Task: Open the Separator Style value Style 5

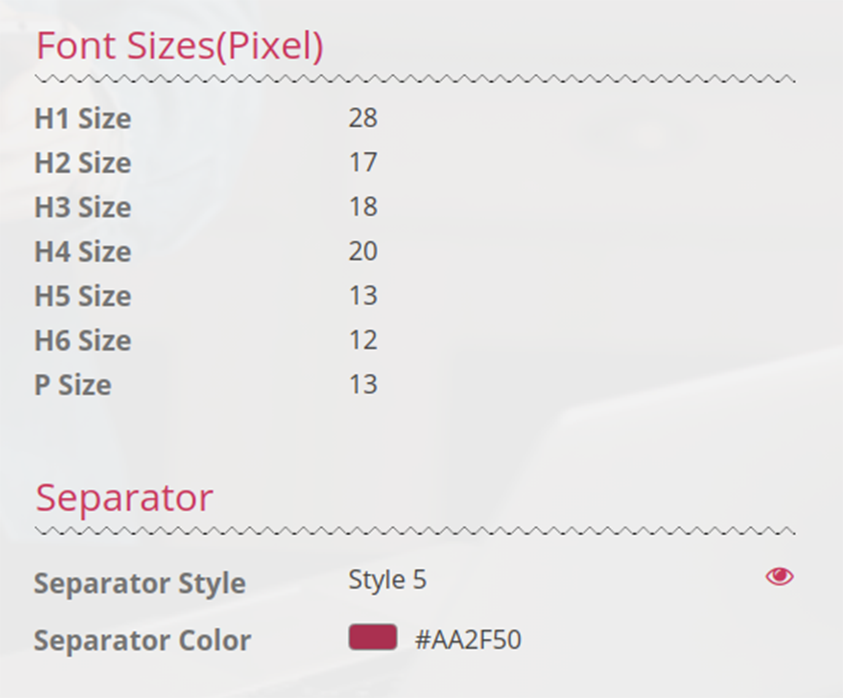Action: (387, 580)
